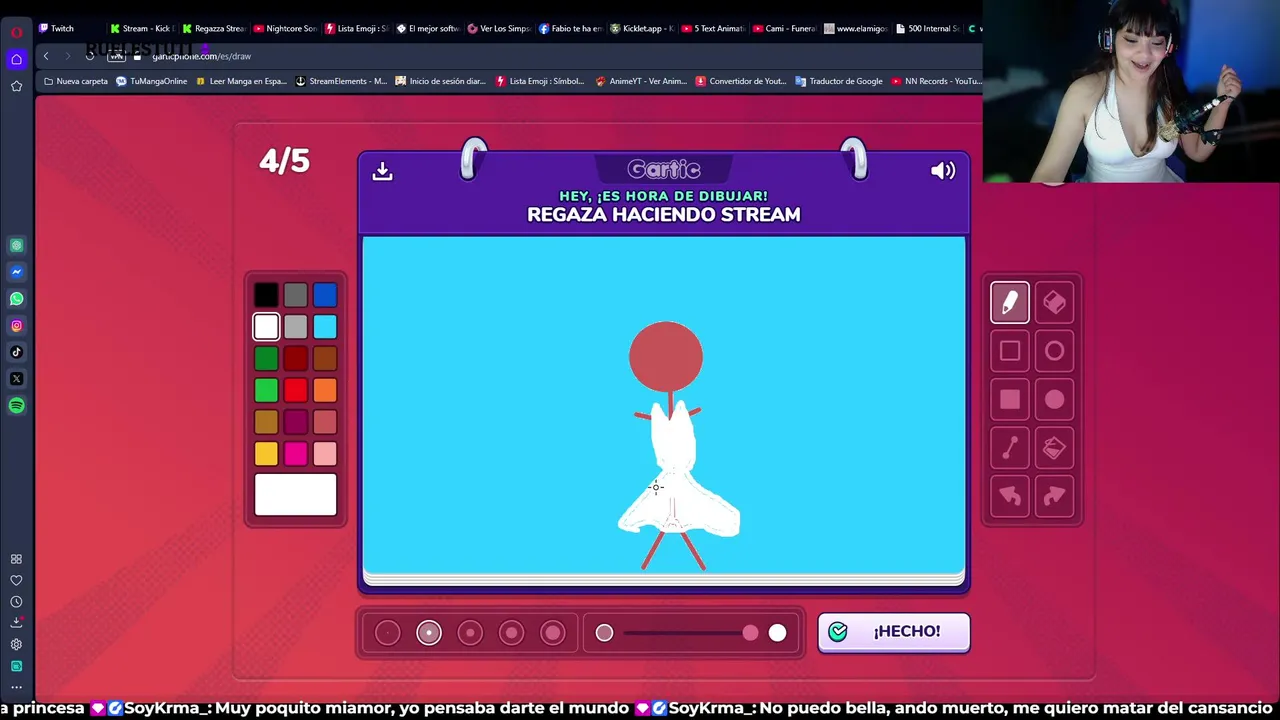Open X (Twitter) in Opera sidebar

click(x=16, y=379)
